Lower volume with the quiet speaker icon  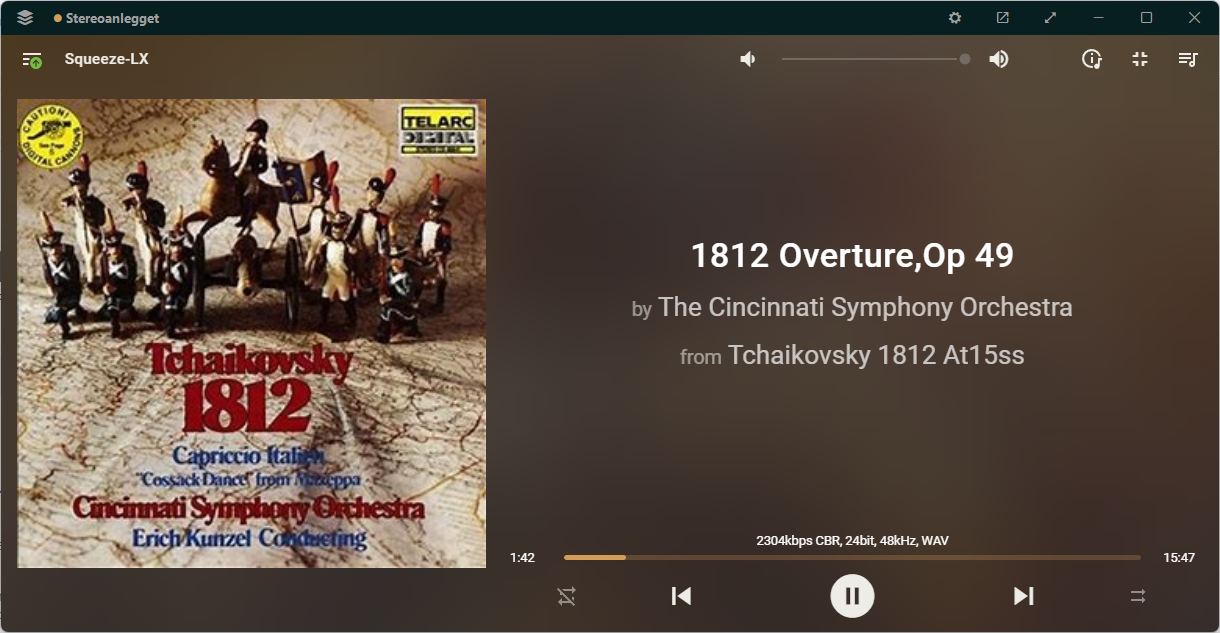click(748, 59)
